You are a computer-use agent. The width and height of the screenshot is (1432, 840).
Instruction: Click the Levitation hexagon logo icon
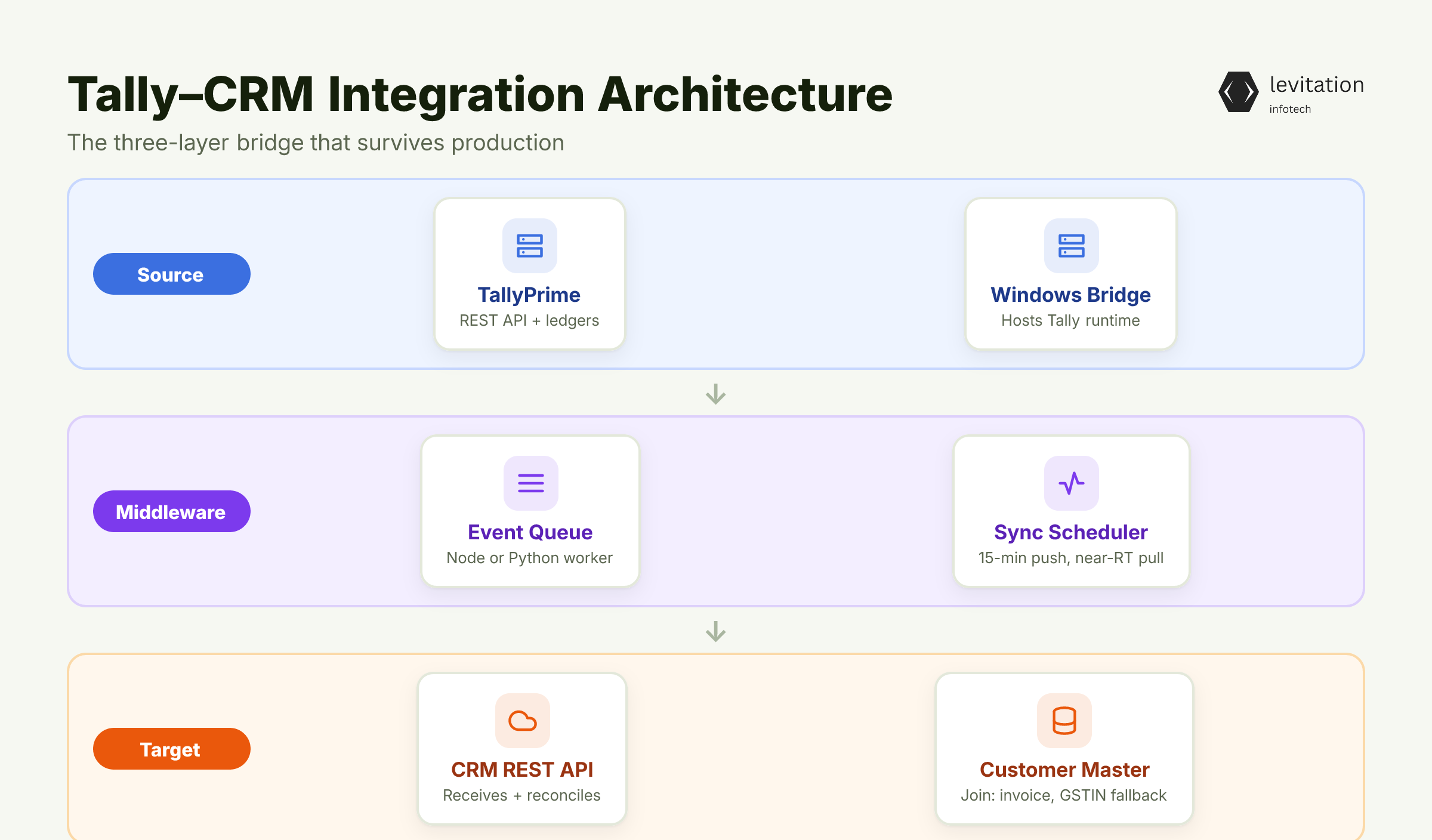[x=1239, y=92]
